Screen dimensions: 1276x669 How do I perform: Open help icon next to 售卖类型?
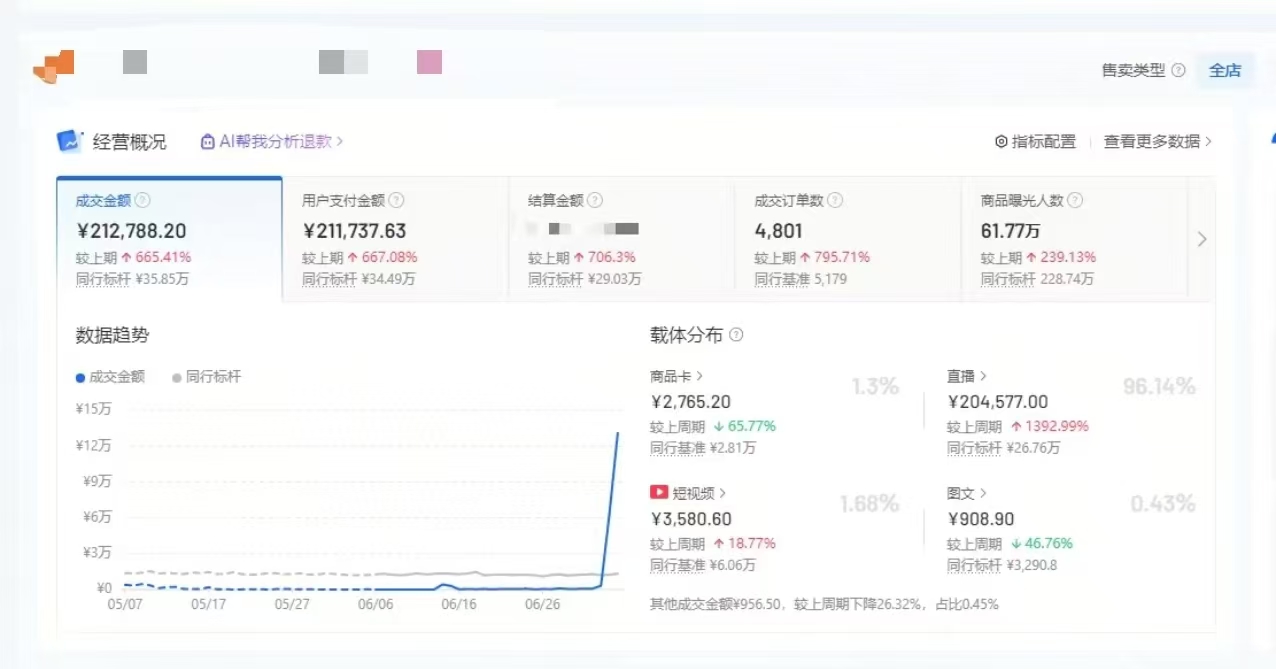click(x=1178, y=70)
